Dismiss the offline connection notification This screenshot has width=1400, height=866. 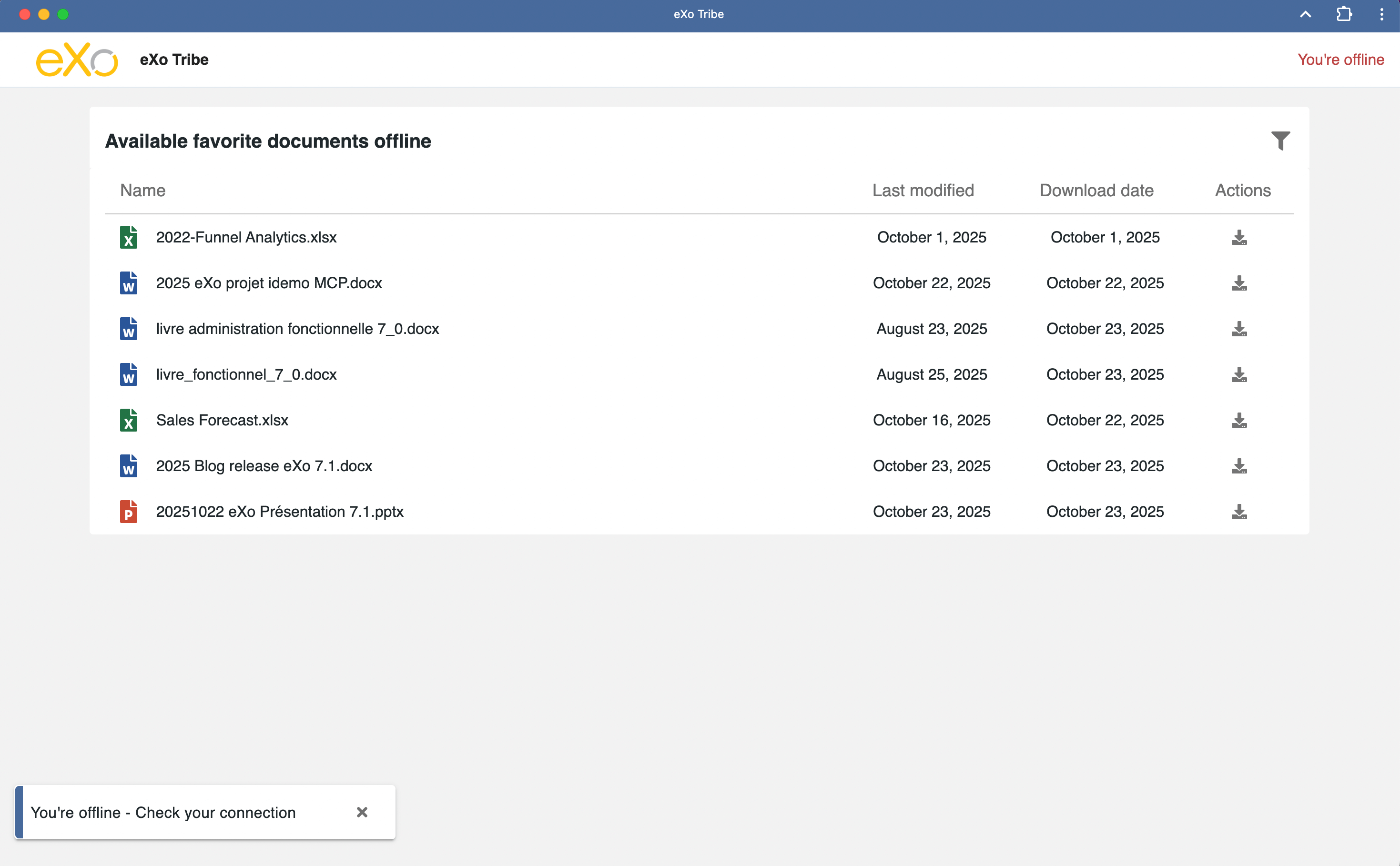coord(362,812)
